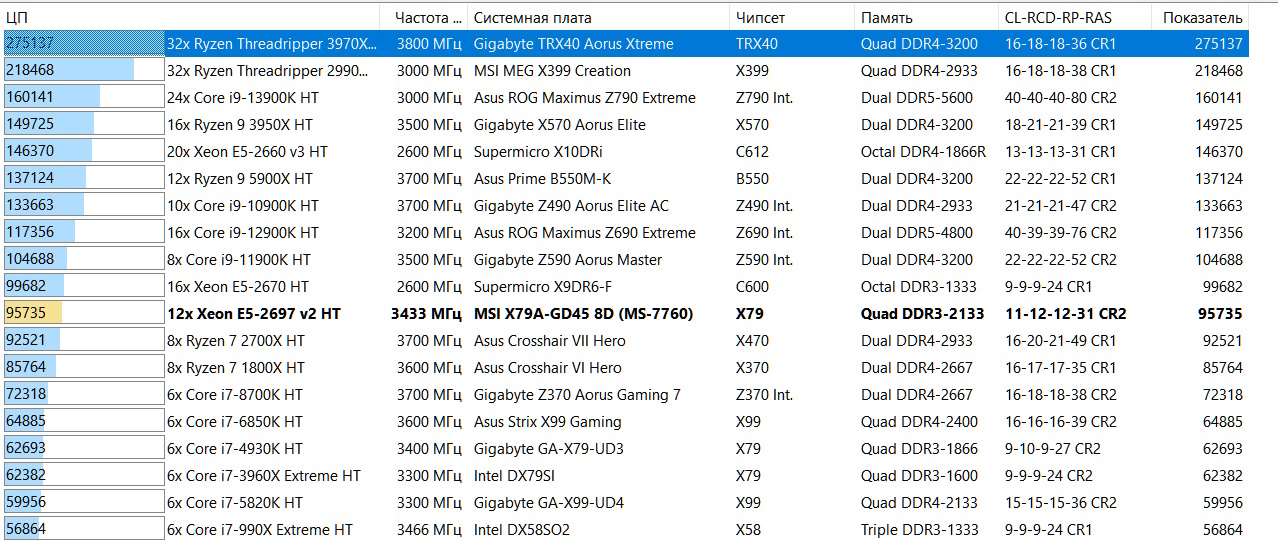Image resolution: width=1278 pixels, height=542 pixels.
Task: Click the Gigabyte Z370 Aorus Gaming 7 cell
Action: coord(577,395)
